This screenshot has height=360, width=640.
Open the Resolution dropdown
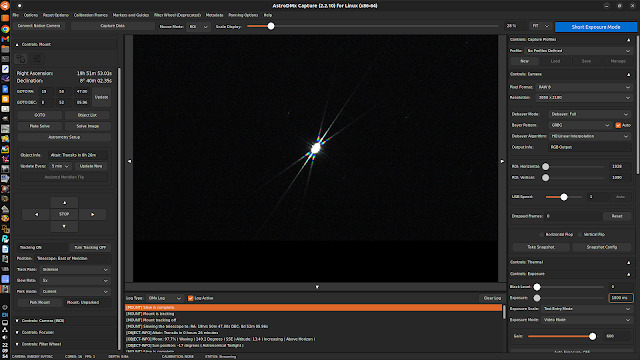pyautogui.click(x=584, y=98)
